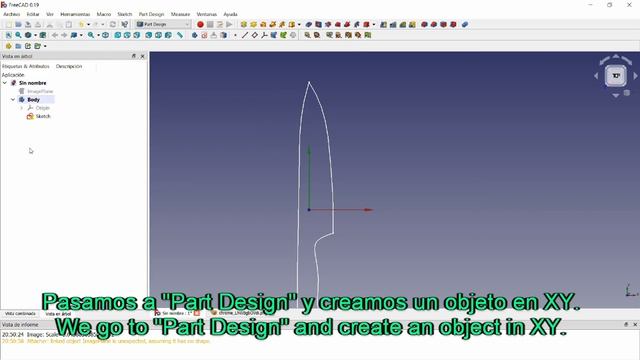
Task: Click the Create body icon
Action: pos(194,35)
